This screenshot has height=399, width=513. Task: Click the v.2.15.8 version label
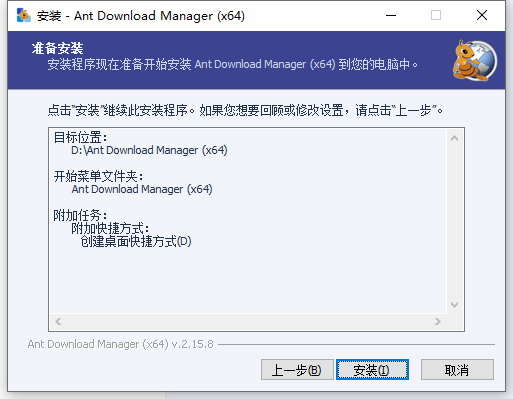point(192,344)
